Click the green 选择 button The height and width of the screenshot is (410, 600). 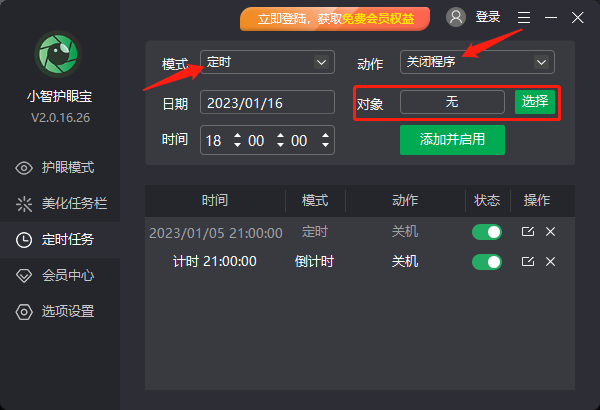pyautogui.click(x=535, y=102)
